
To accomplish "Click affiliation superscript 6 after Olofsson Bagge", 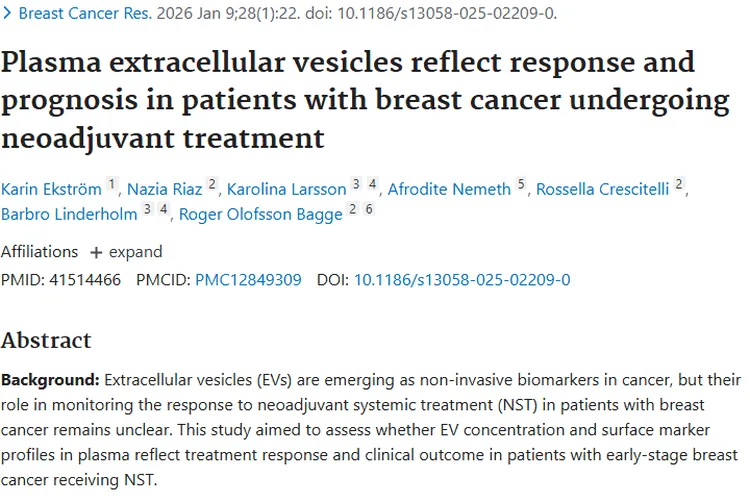I will 369,210.
